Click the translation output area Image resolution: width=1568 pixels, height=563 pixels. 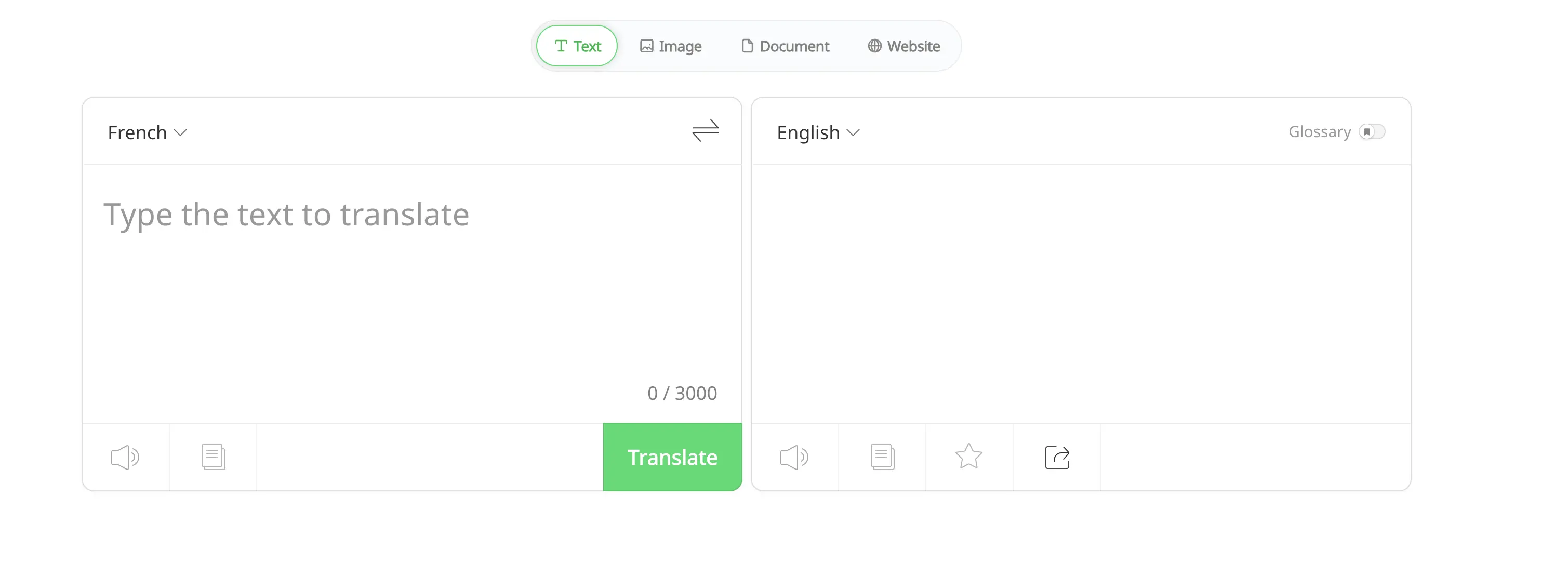1081,292
